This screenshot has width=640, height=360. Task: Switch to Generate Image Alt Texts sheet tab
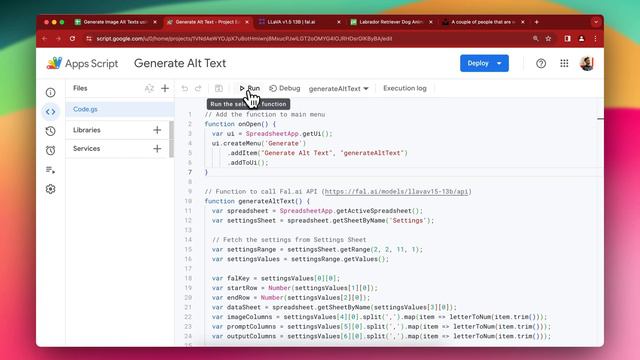[114, 22]
